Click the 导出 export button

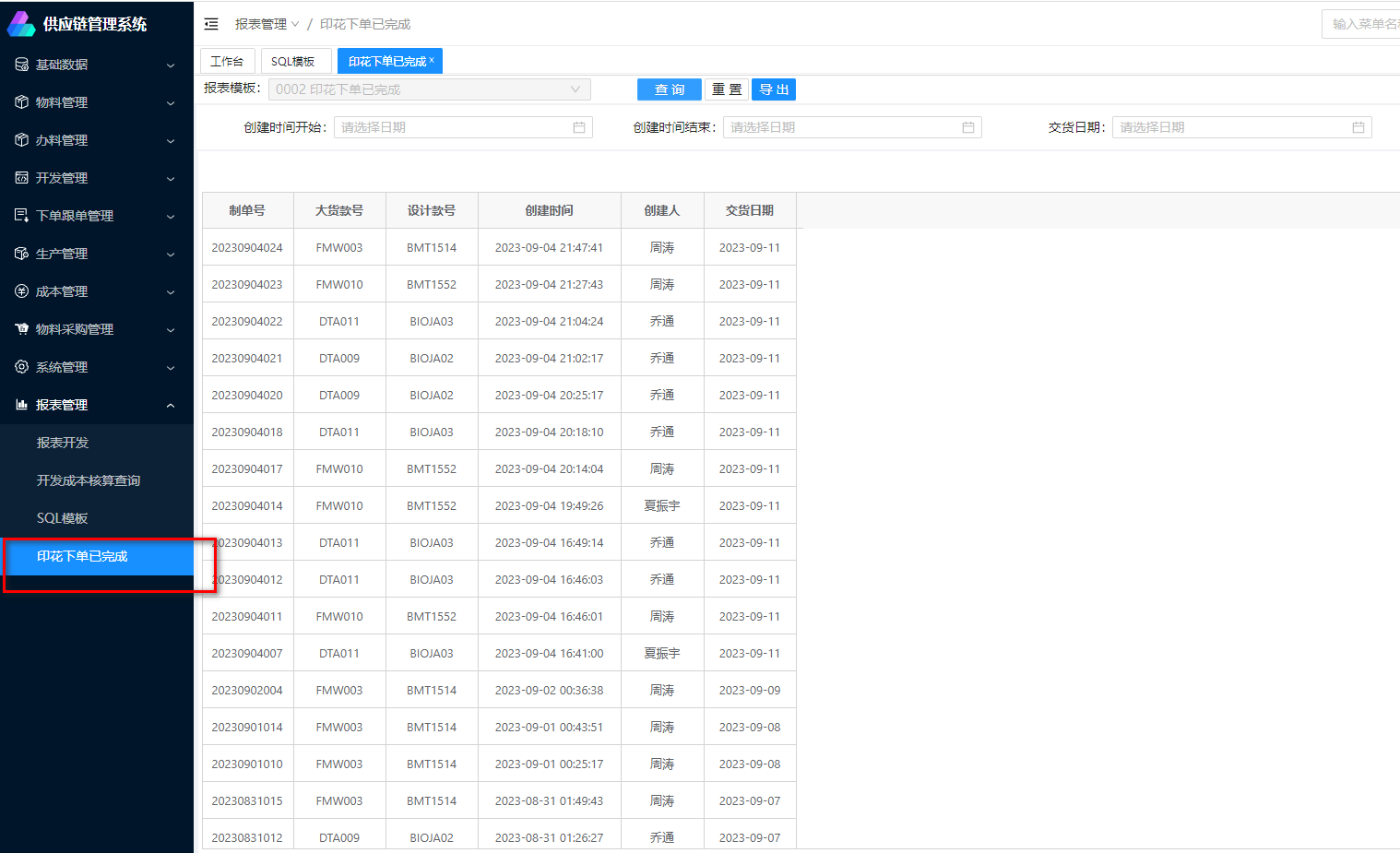pos(773,89)
